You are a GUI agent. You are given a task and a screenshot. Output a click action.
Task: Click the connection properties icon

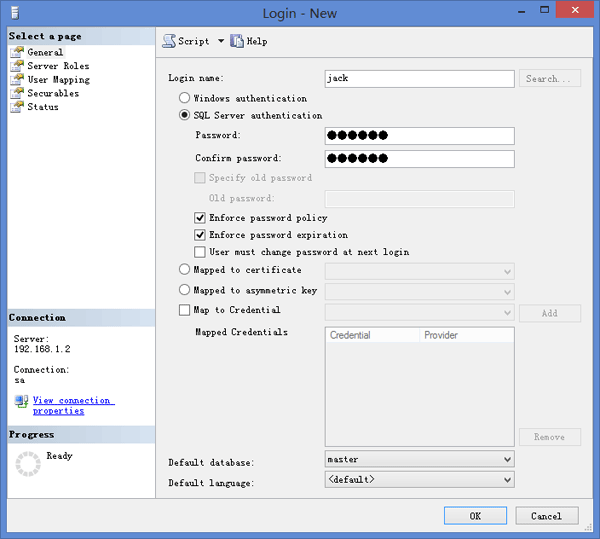21,401
